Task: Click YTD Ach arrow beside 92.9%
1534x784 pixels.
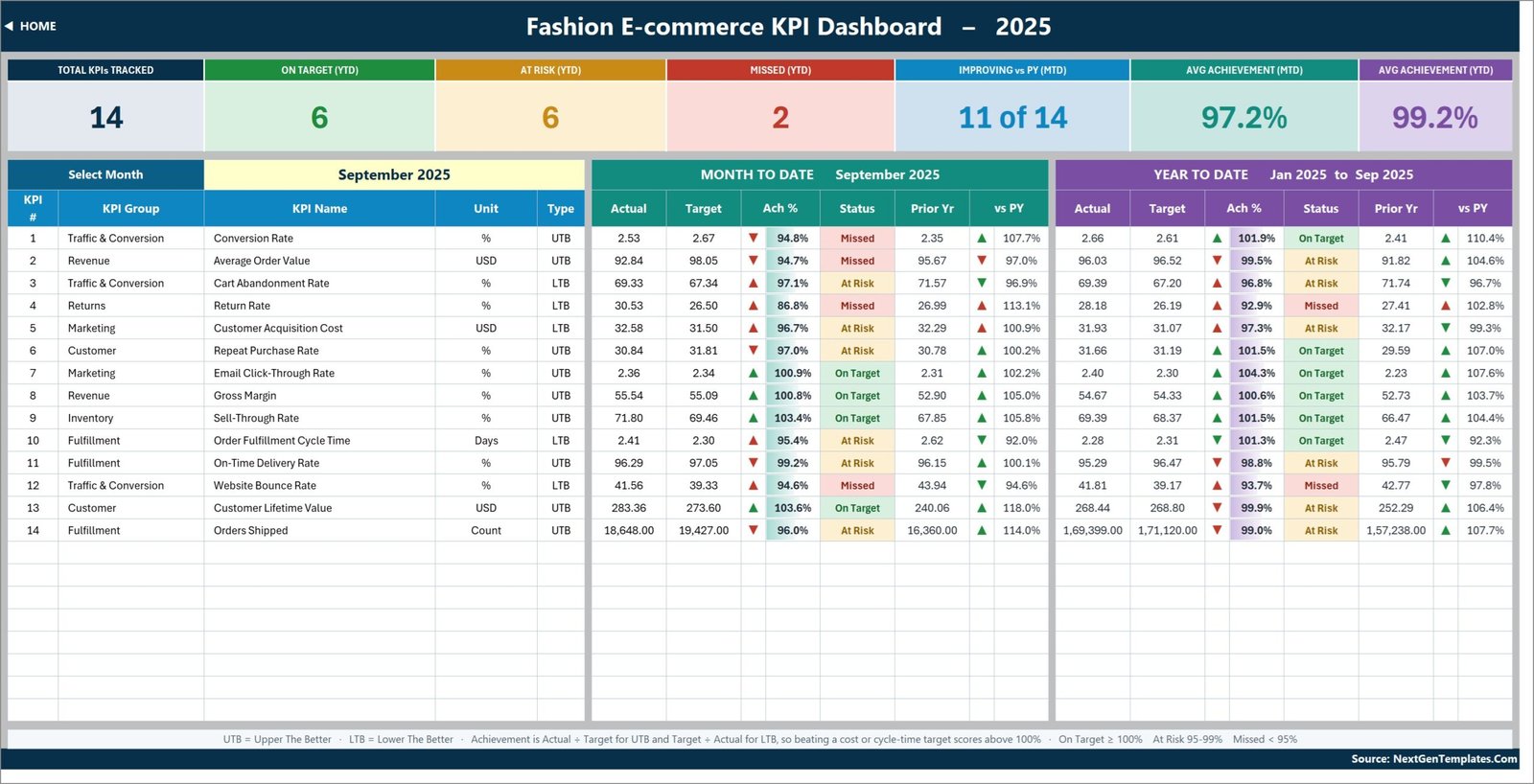Action: [1217, 306]
